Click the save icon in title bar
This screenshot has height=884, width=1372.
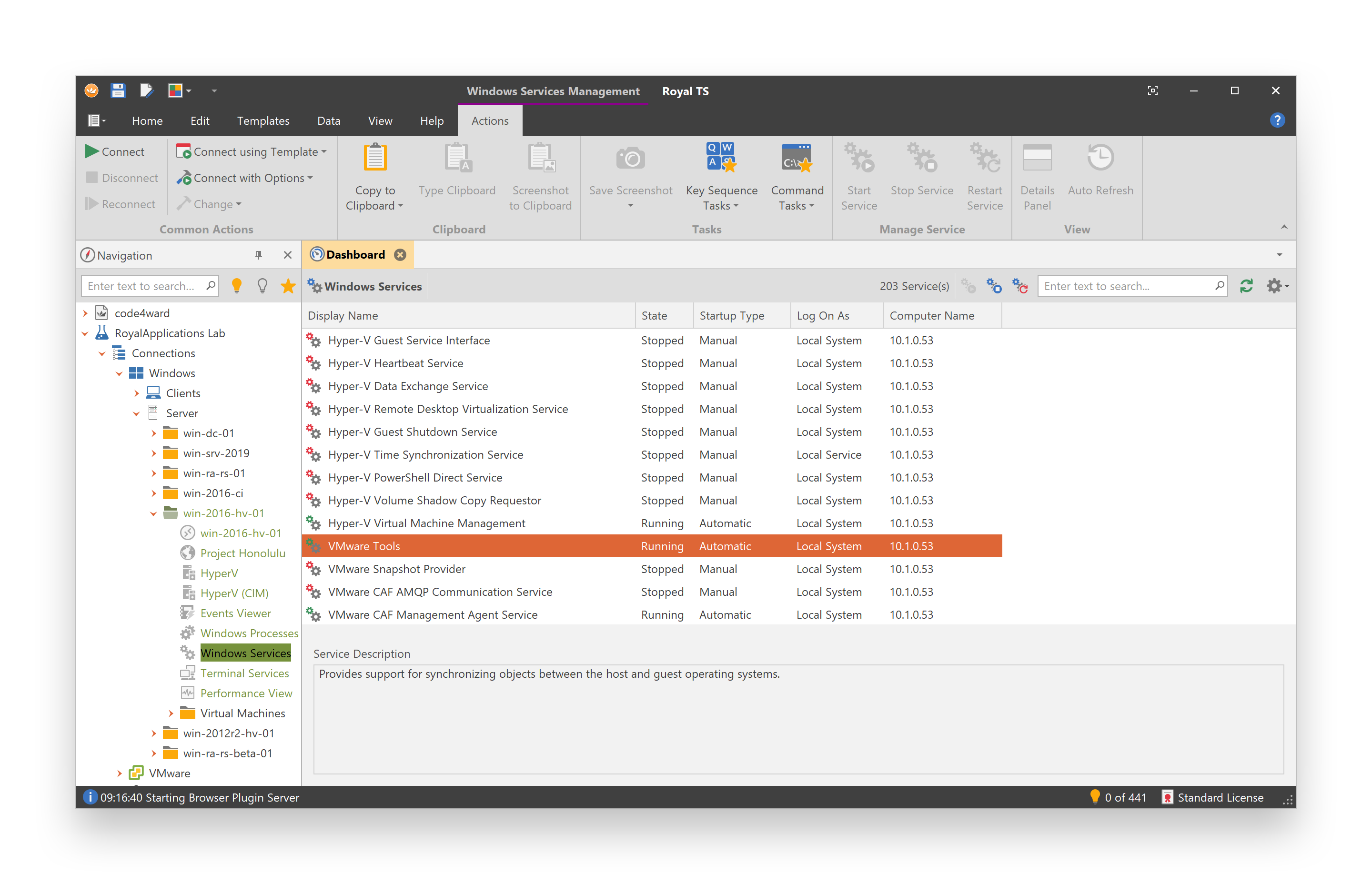118,90
